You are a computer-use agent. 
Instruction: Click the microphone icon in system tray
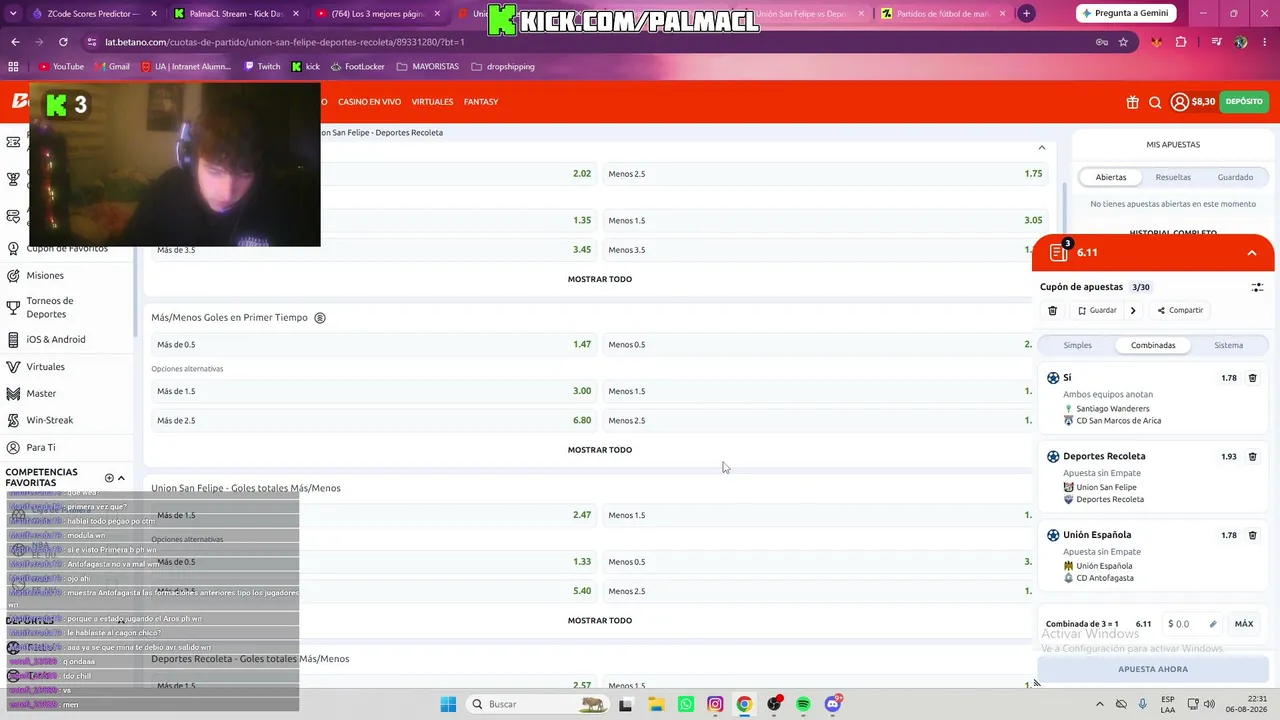pyautogui.click(x=1142, y=704)
